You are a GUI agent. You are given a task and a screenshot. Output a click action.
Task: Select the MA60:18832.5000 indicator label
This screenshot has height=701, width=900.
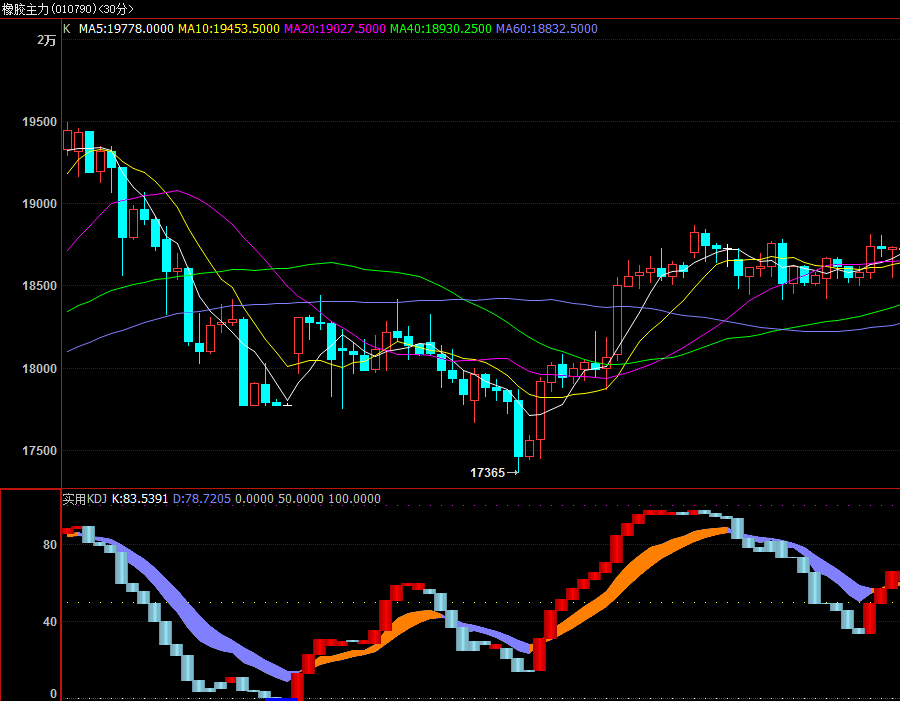coord(546,29)
